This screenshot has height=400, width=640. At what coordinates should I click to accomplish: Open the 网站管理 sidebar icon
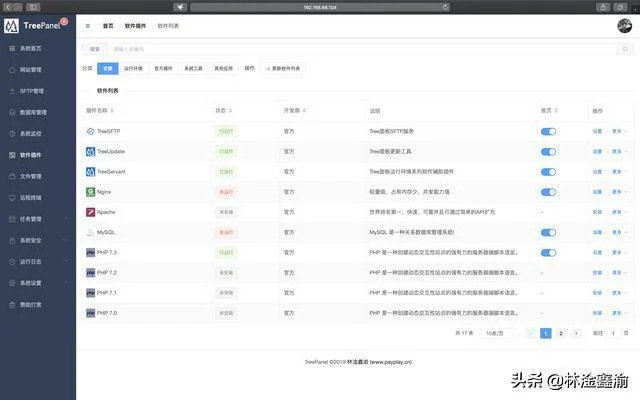pyautogui.click(x=12, y=70)
